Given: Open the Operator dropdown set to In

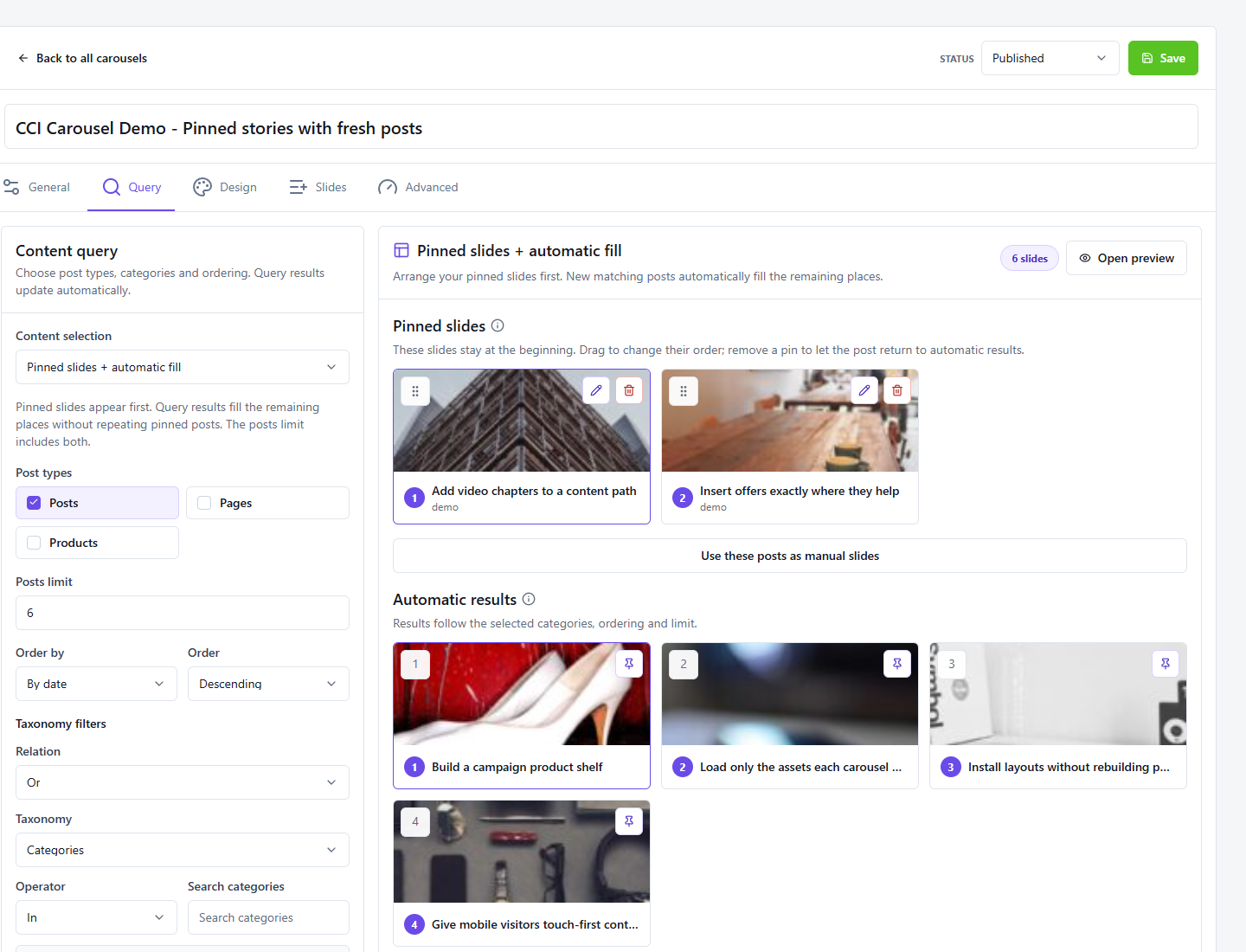Looking at the screenshot, I should click(96, 917).
